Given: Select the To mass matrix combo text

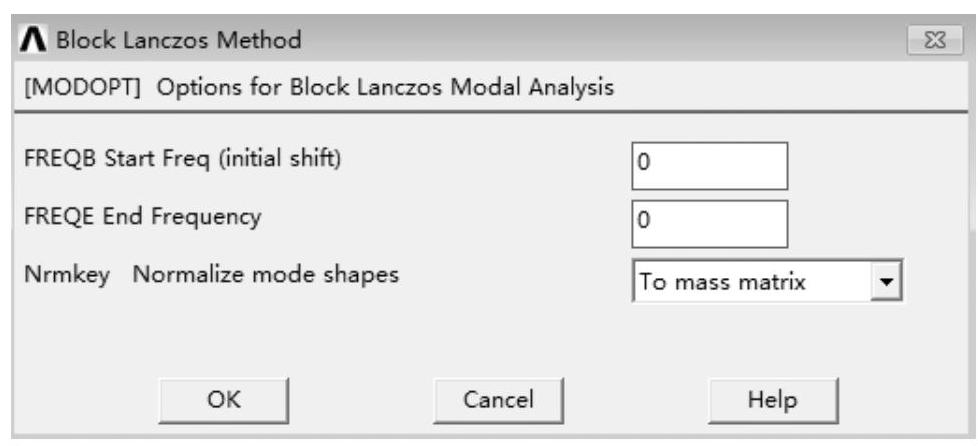Looking at the screenshot, I should coord(723,283).
